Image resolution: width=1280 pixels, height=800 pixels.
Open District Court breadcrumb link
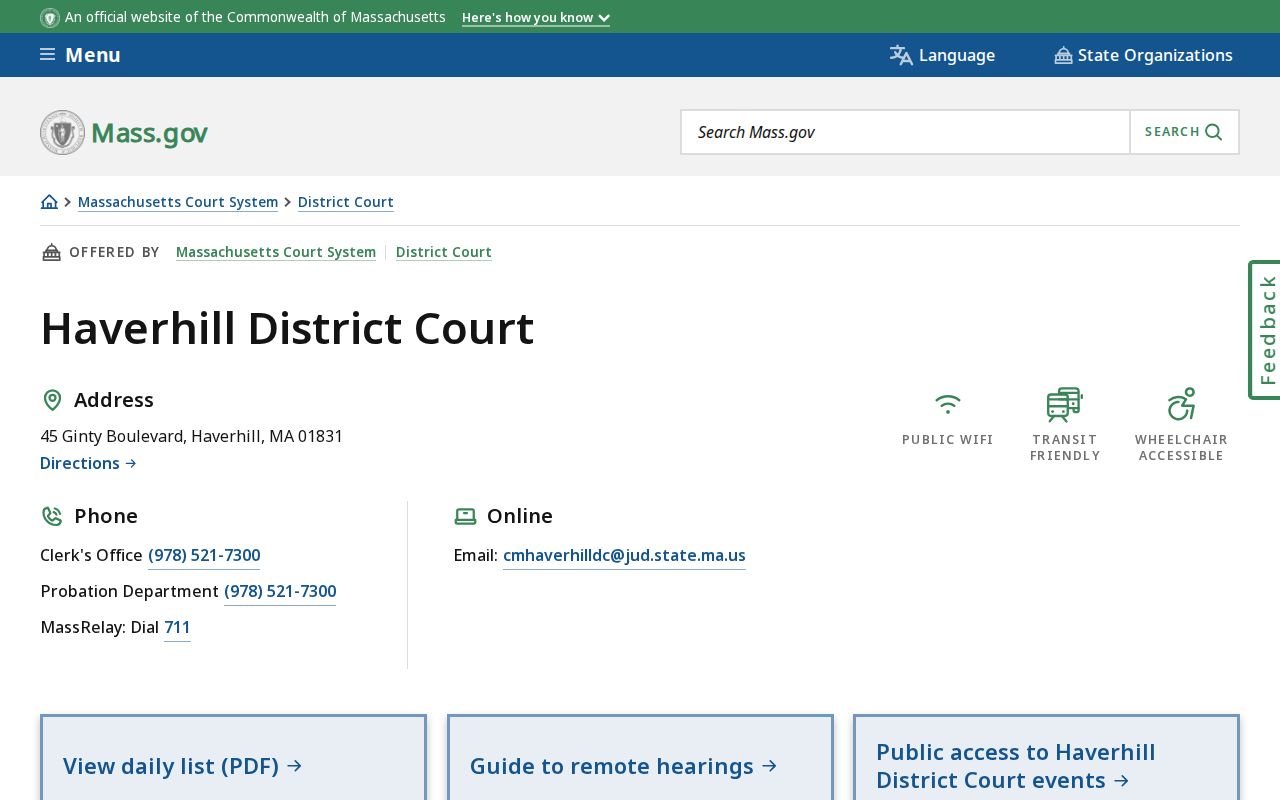[x=346, y=202]
